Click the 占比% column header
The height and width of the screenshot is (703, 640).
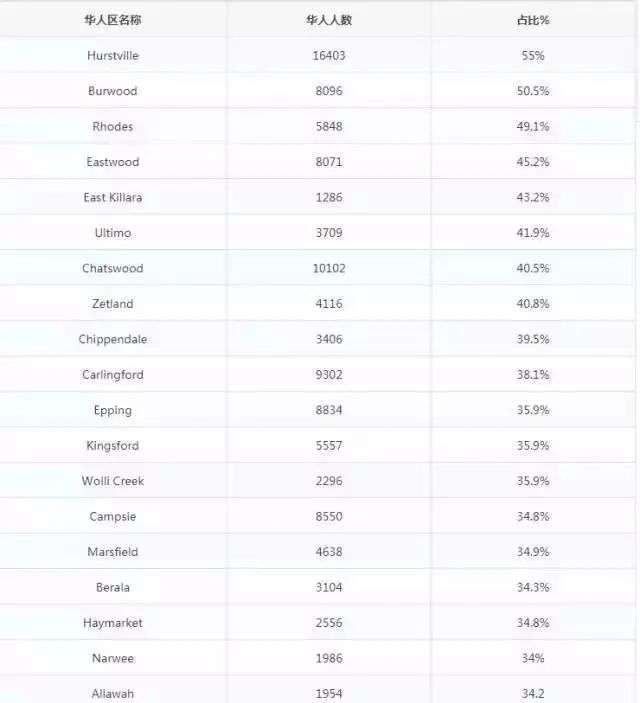tap(533, 20)
